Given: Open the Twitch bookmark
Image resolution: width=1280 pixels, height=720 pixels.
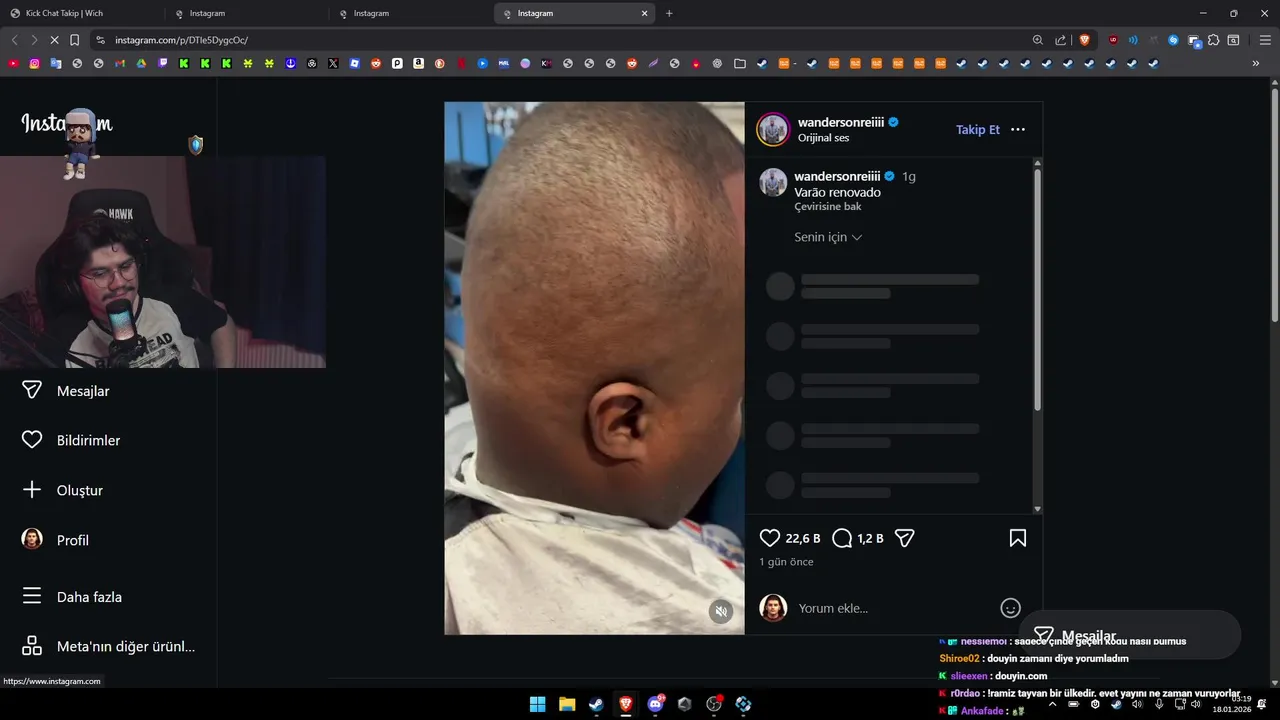Looking at the screenshot, I should (x=163, y=63).
